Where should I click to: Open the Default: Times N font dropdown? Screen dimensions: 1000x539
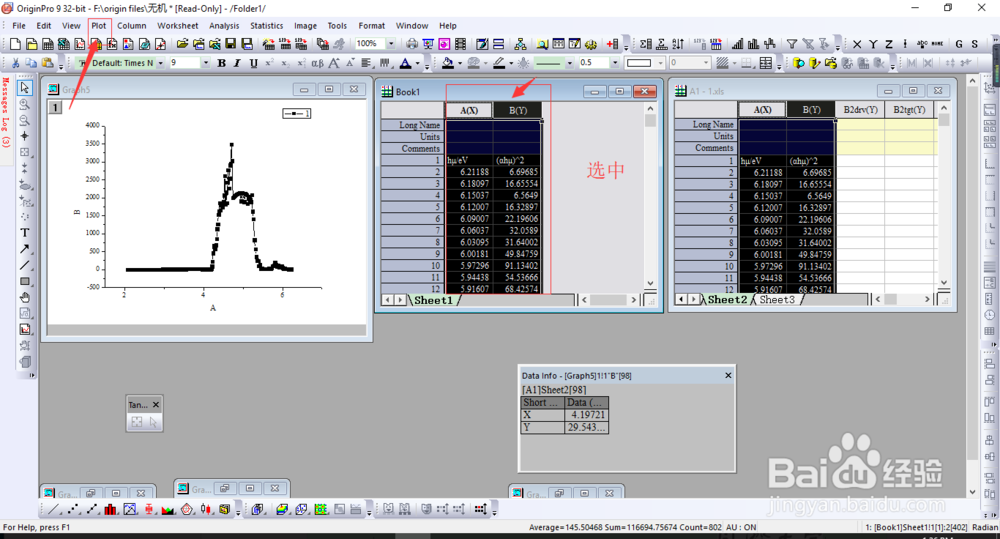coord(161,63)
